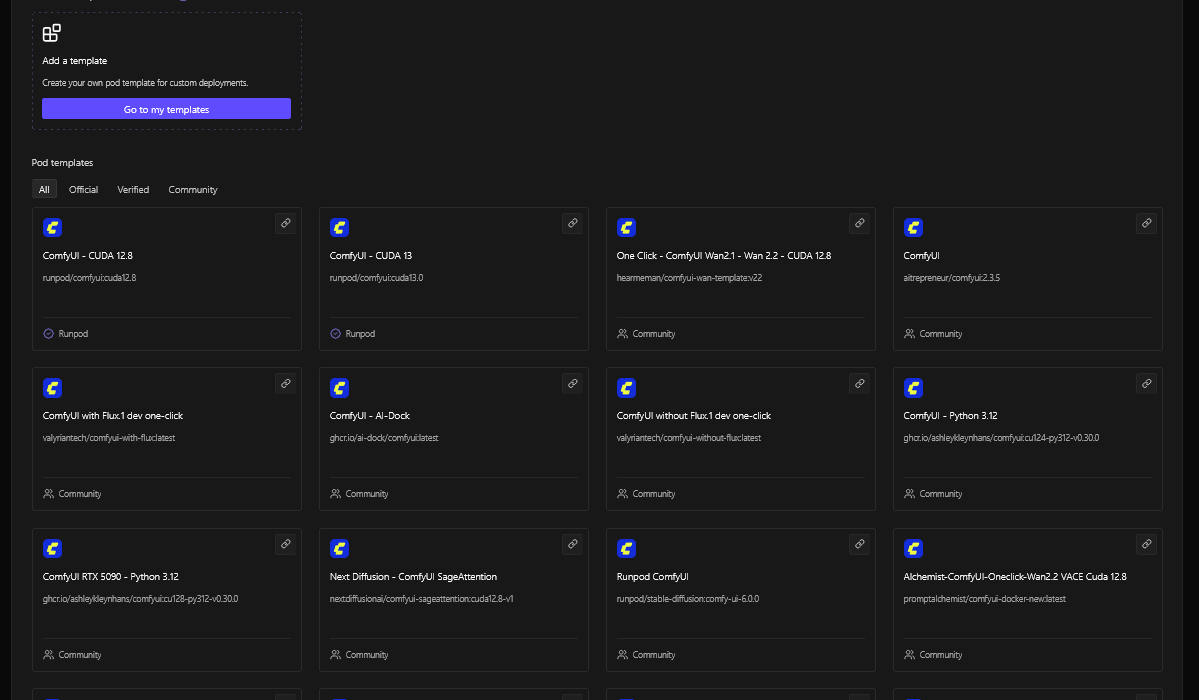Click Community label on ComfyUI - AI-Dock card

pyautogui.click(x=367, y=493)
